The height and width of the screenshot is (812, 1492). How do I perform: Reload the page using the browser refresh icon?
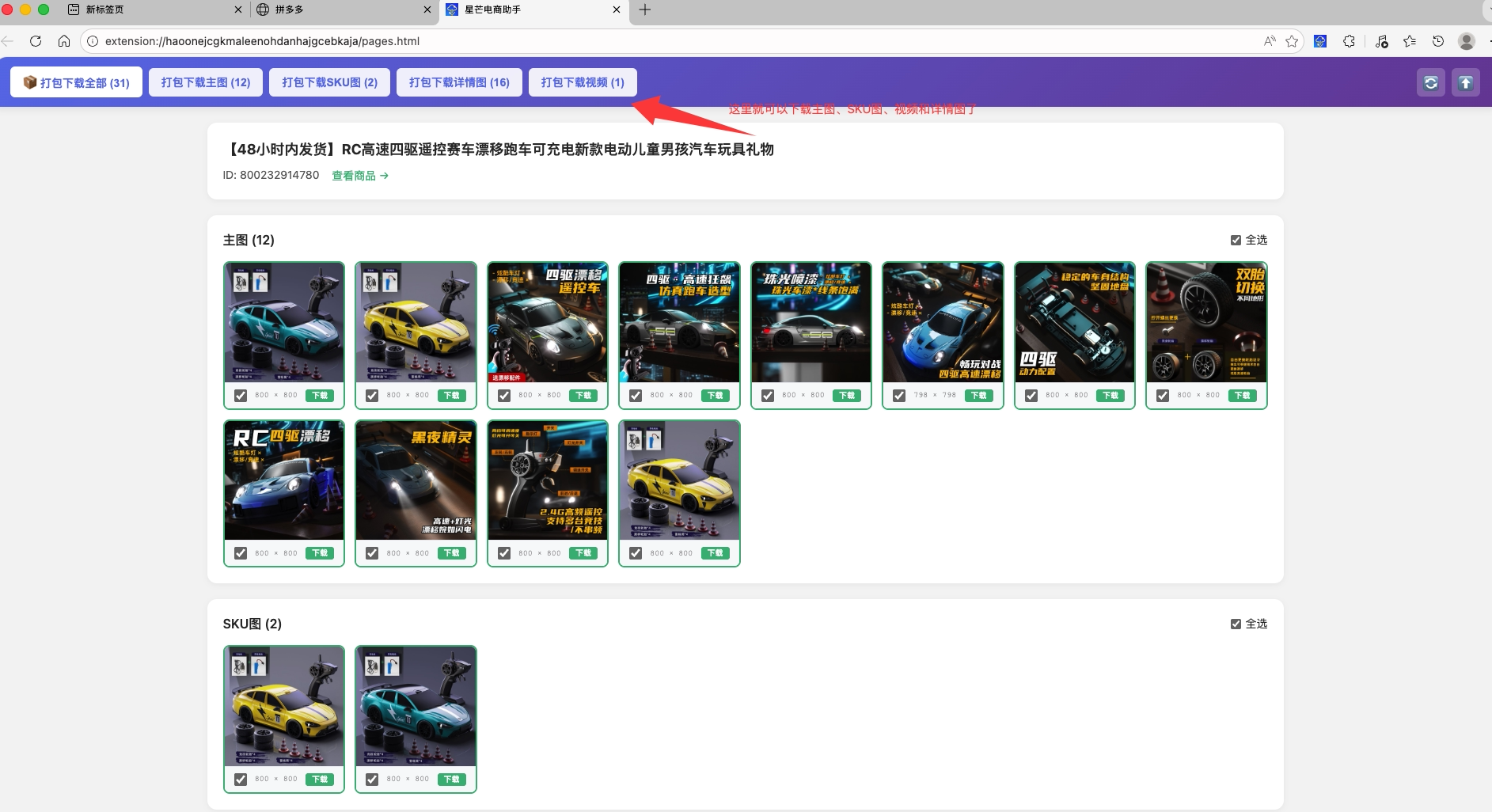[x=36, y=41]
